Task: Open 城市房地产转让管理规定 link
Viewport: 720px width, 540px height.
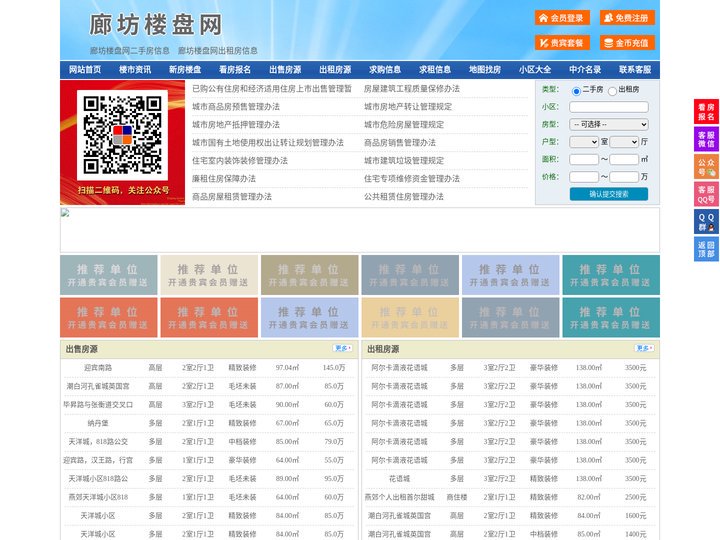Action: pyautogui.click(x=408, y=107)
